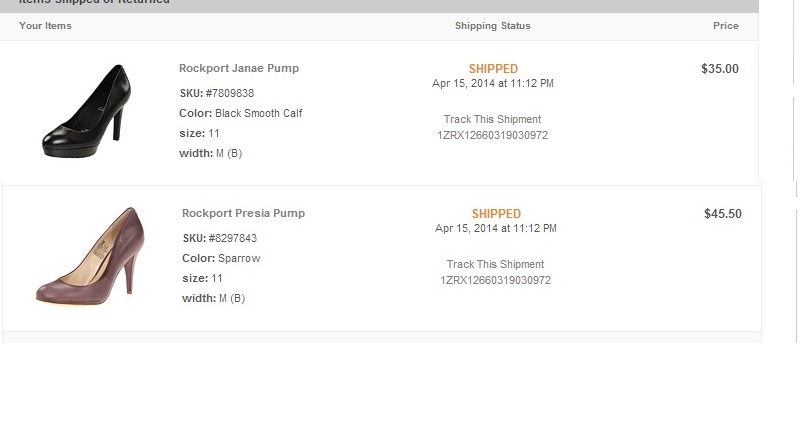This screenshot has width=803, height=429.
Task: Click SKU #8297843
Action: [233, 239]
